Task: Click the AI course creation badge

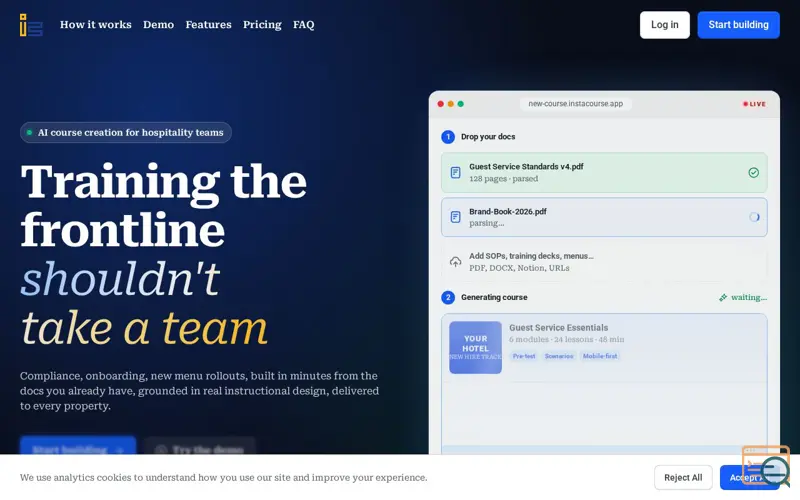Action: (x=126, y=133)
